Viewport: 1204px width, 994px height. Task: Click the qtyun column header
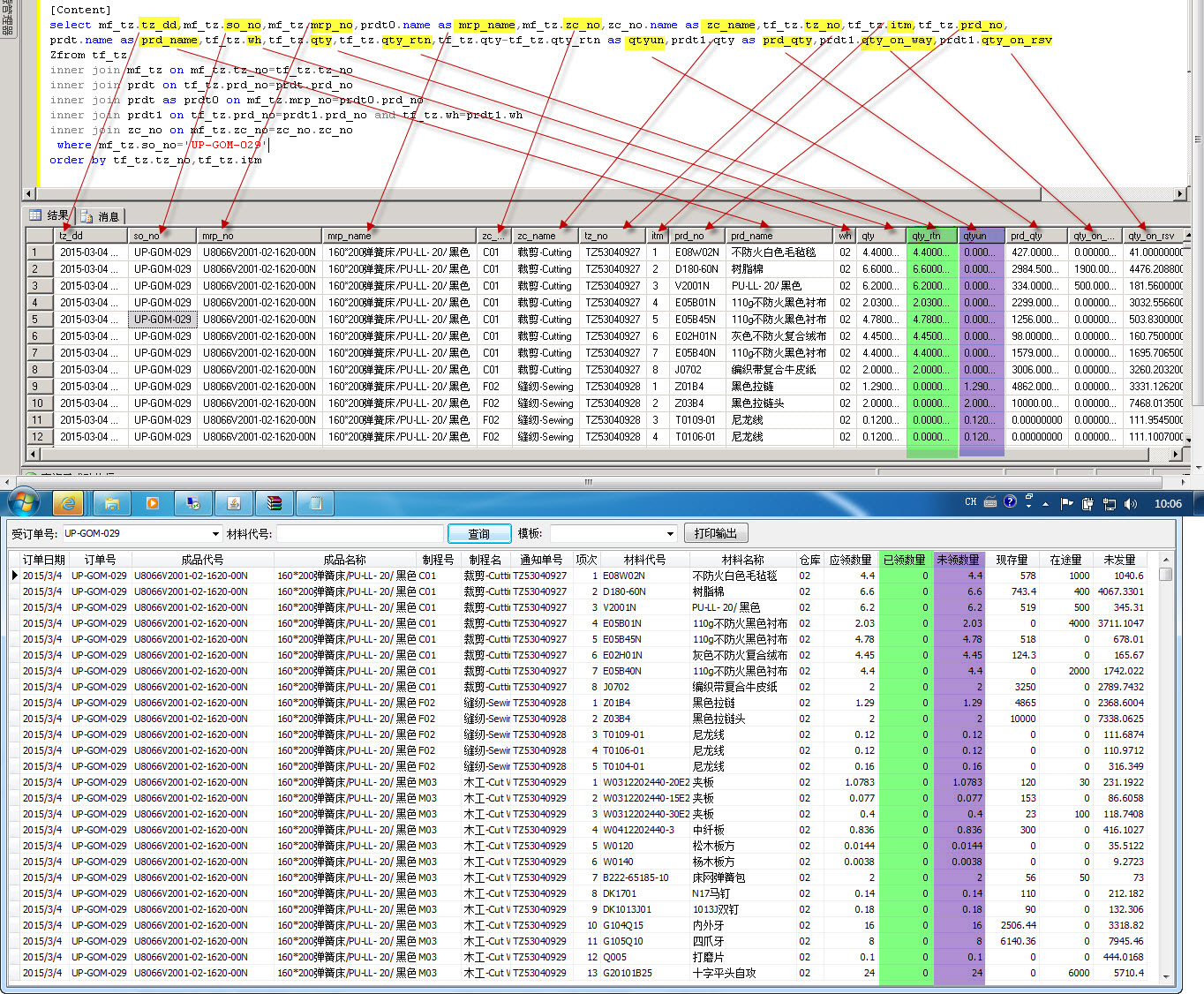coord(982,236)
